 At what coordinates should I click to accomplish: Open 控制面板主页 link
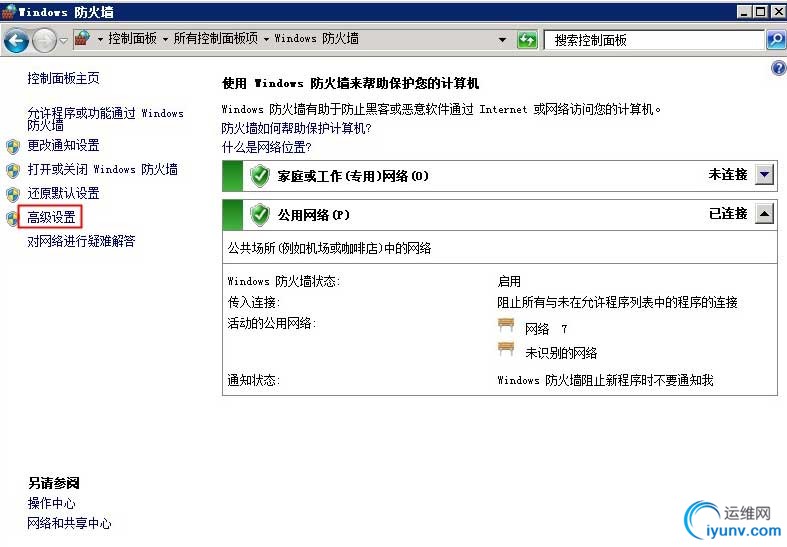(63, 78)
